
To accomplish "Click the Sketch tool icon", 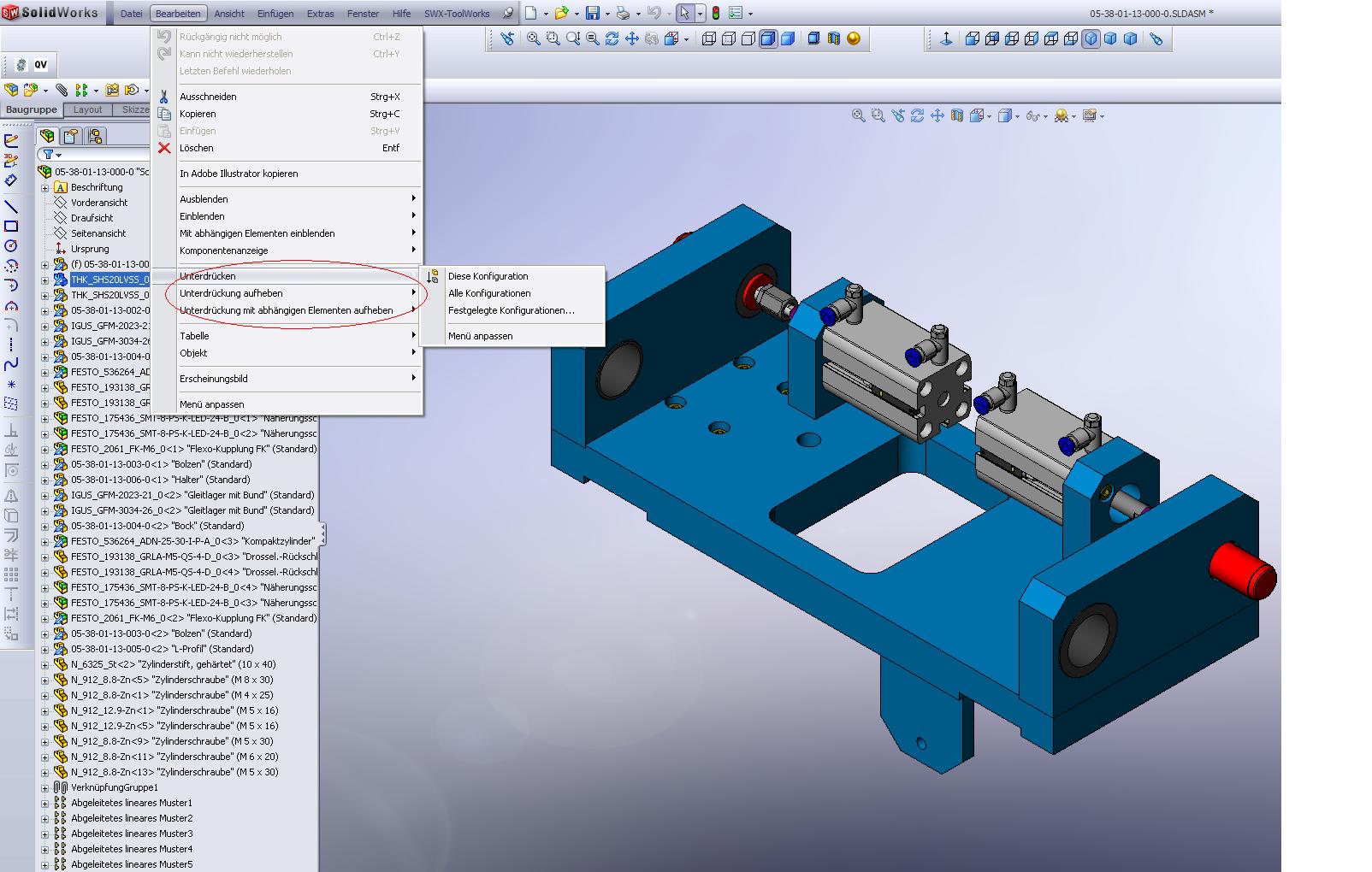I will pos(11,139).
